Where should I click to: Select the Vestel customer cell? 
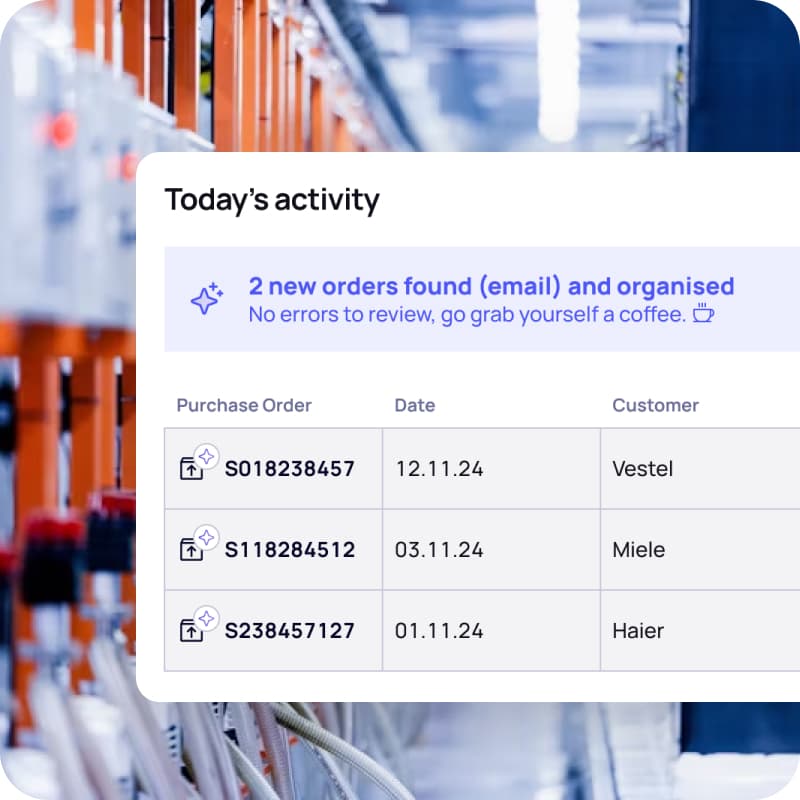coord(642,468)
